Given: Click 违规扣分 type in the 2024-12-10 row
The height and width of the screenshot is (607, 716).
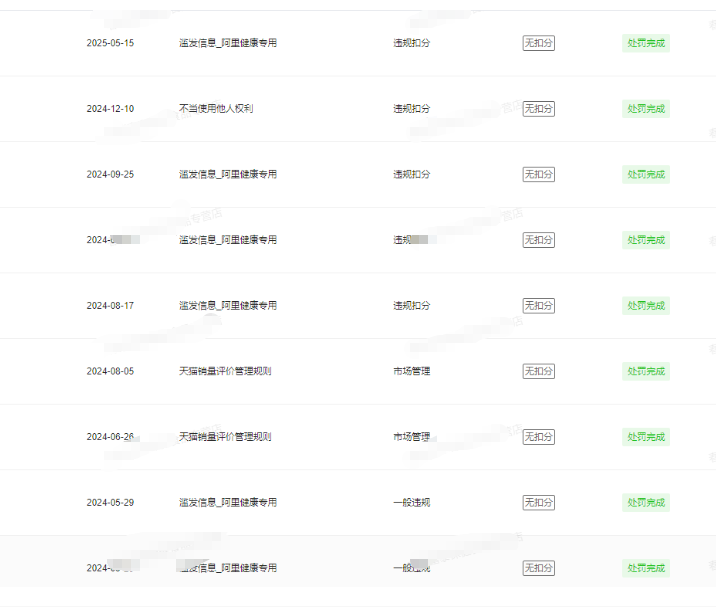Looking at the screenshot, I should coord(411,108).
